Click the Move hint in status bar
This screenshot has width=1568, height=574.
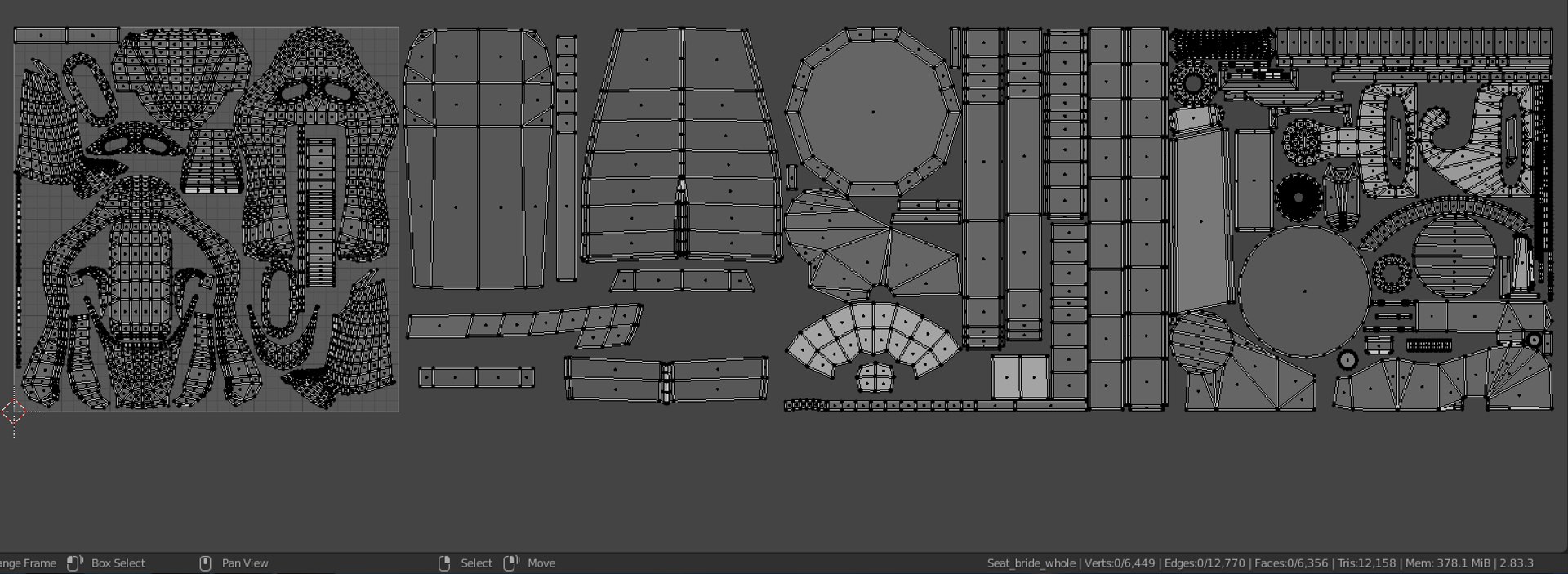click(x=541, y=563)
